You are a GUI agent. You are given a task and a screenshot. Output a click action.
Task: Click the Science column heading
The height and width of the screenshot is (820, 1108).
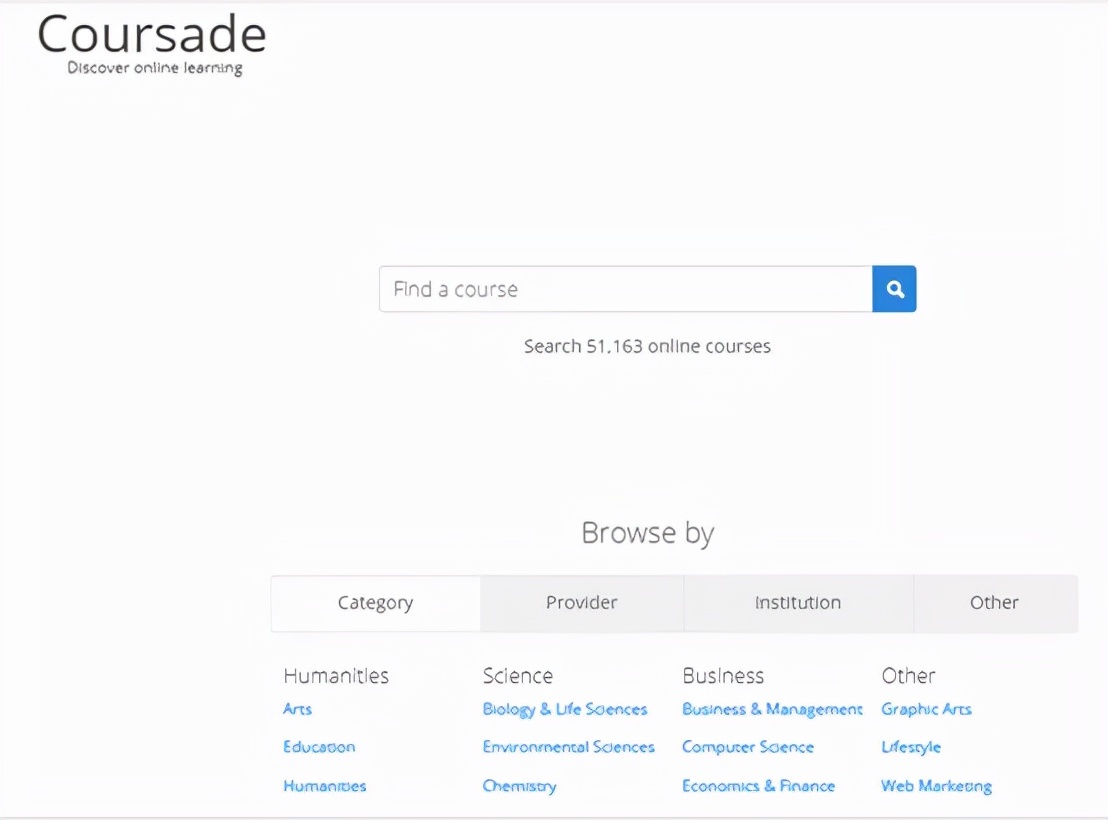tap(518, 676)
